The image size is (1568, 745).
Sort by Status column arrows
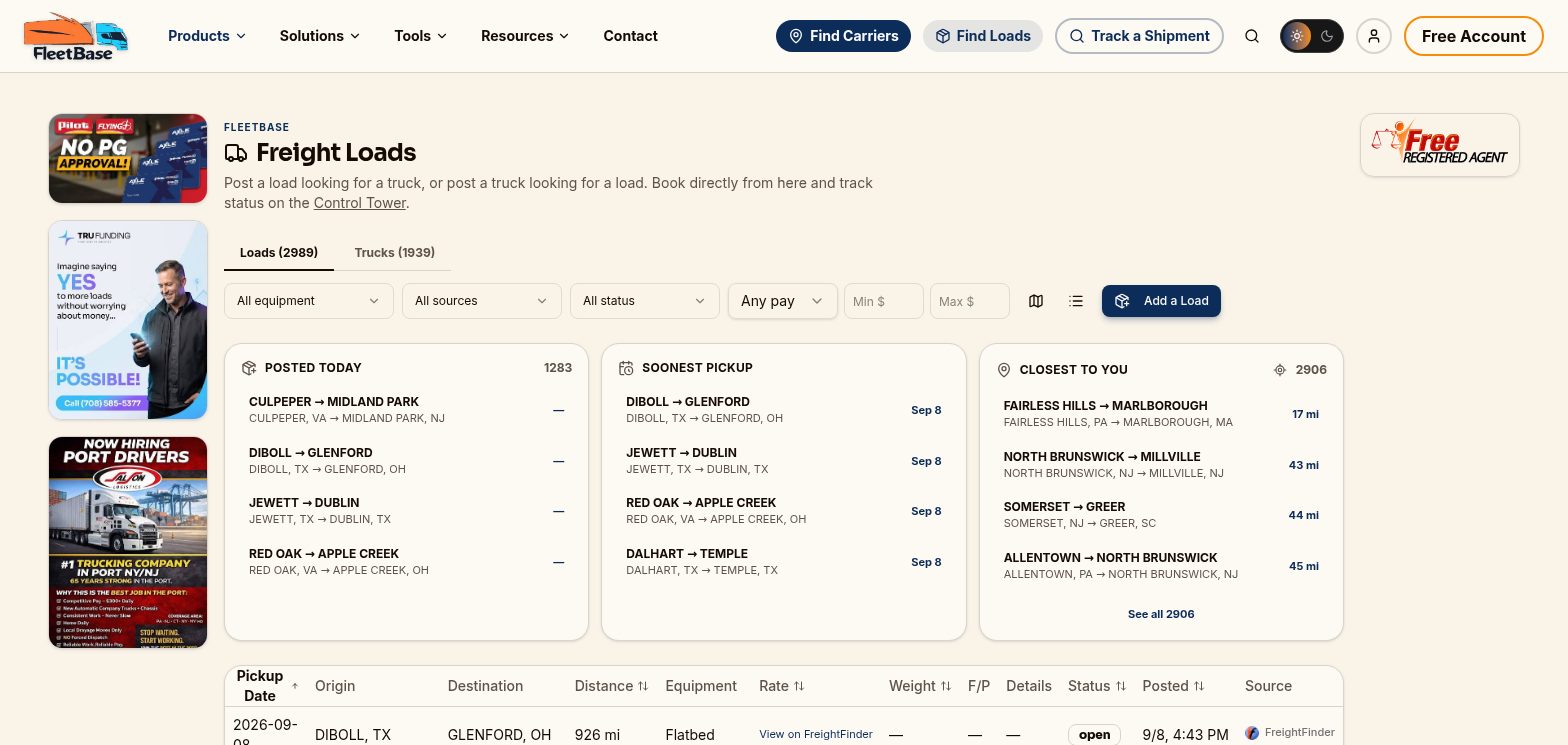click(1121, 686)
